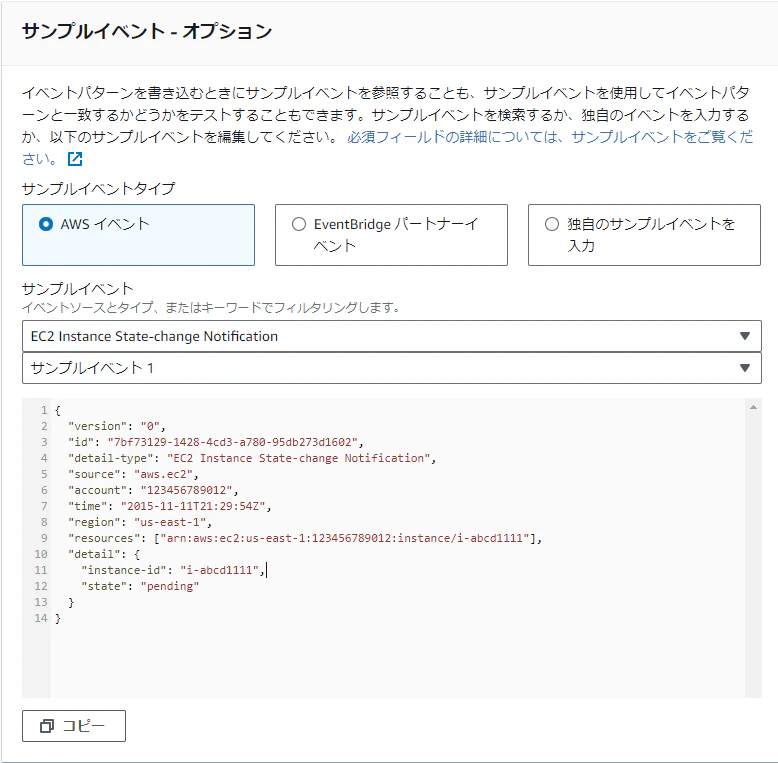Click the サンプルイベント - オプション heading
The height and width of the screenshot is (763, 778).
pos(147,31)
